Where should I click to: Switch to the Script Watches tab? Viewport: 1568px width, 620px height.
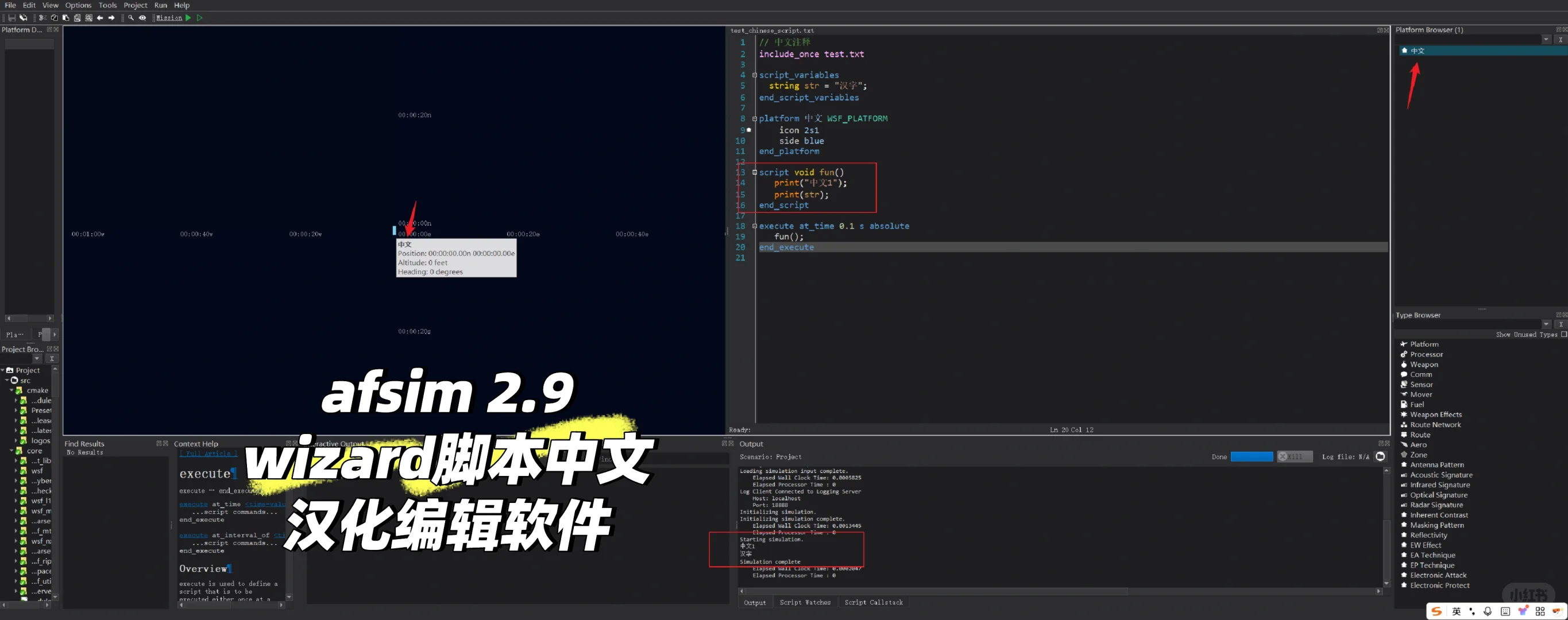pos(805,602)
